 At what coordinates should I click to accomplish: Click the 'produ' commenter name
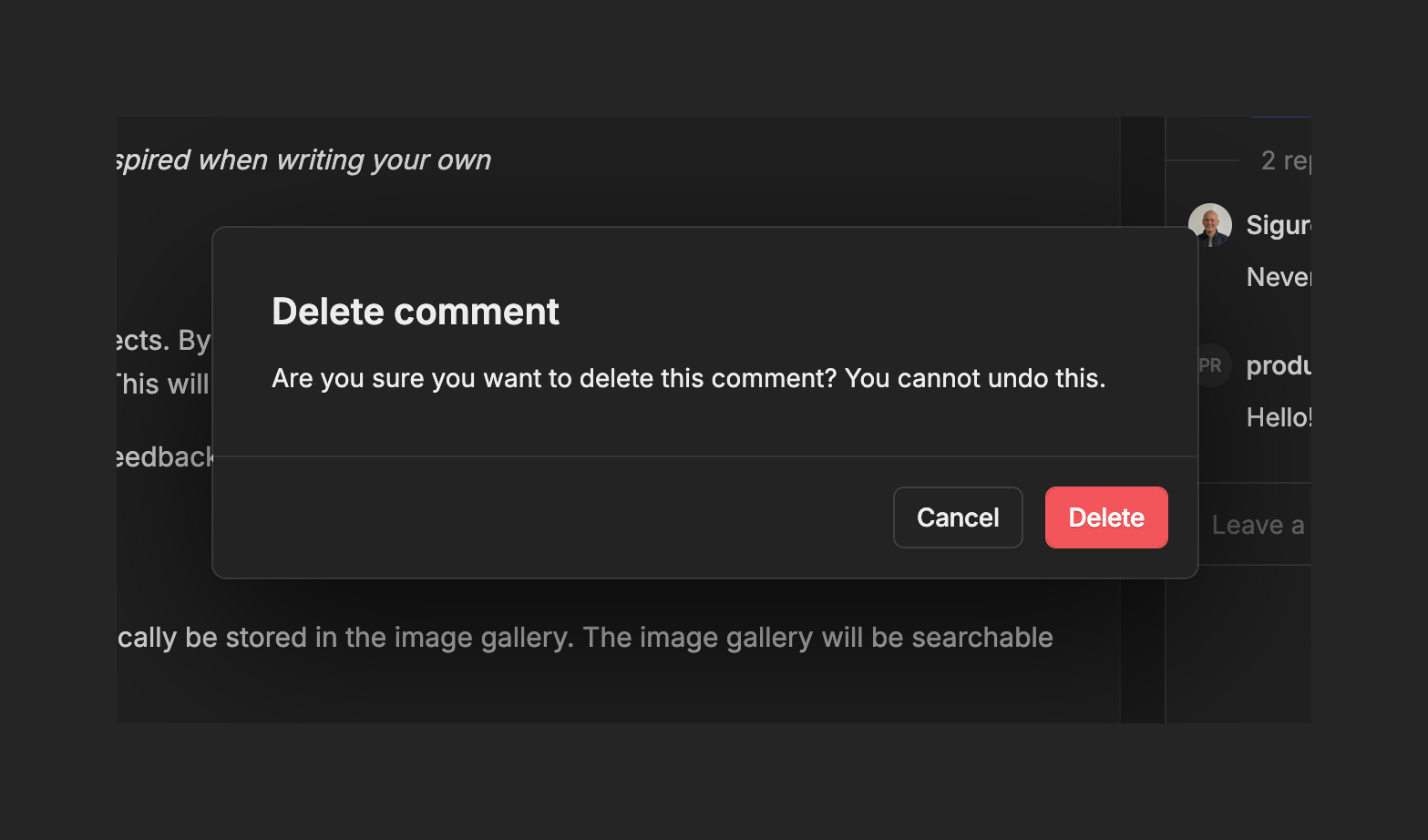(x=1278, y=365)
